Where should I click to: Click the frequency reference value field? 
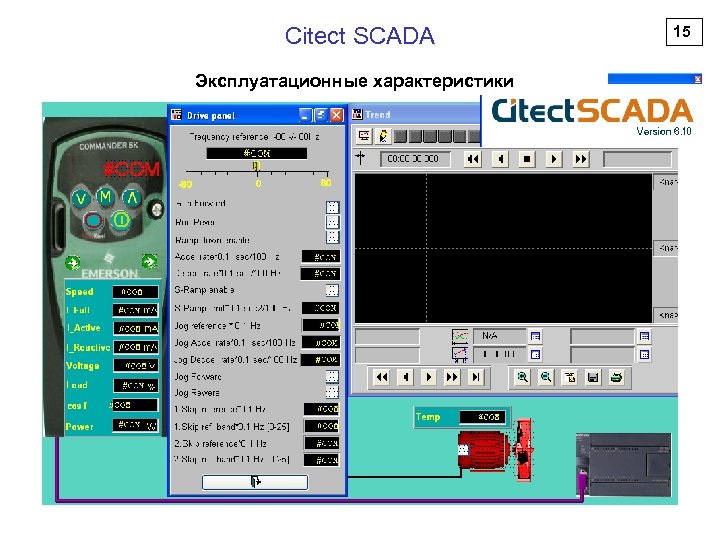point(257,153)
